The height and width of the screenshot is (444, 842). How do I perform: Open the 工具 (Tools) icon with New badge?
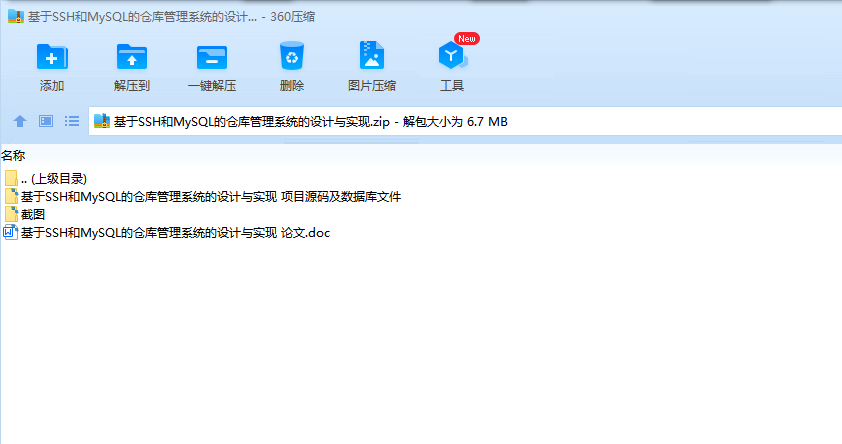453,55
